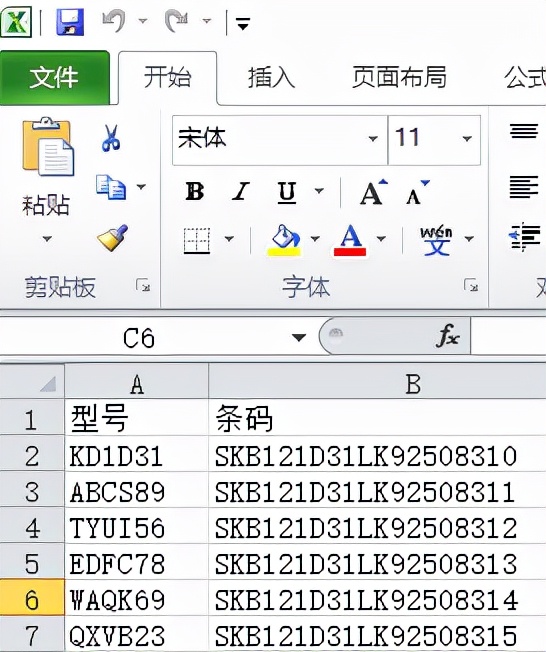The width and height of the screenshot is (546, 652).
Task: Select column A header
Action: (136, 383)
